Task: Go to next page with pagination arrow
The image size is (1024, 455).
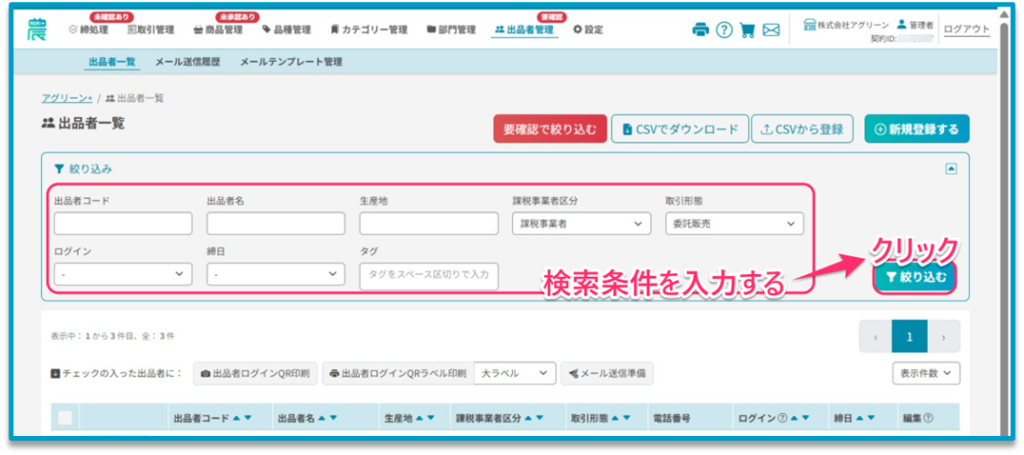Action: [x=943, y=337]
